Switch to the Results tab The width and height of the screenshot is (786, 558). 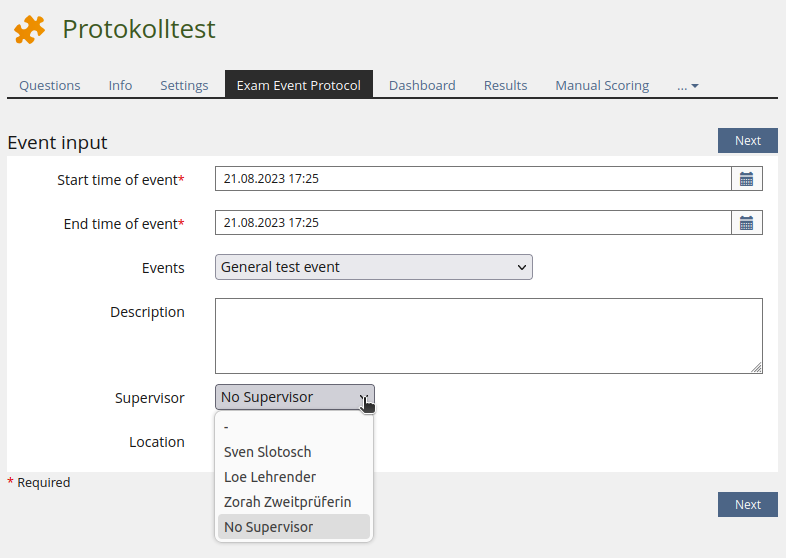tap(505, 85)
